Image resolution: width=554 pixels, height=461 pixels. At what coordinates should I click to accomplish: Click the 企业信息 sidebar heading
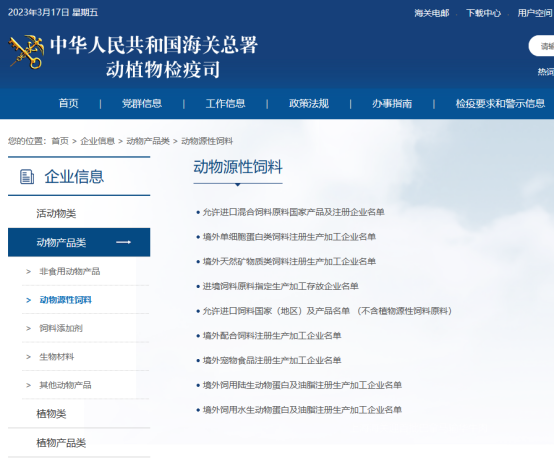[74, 177]
